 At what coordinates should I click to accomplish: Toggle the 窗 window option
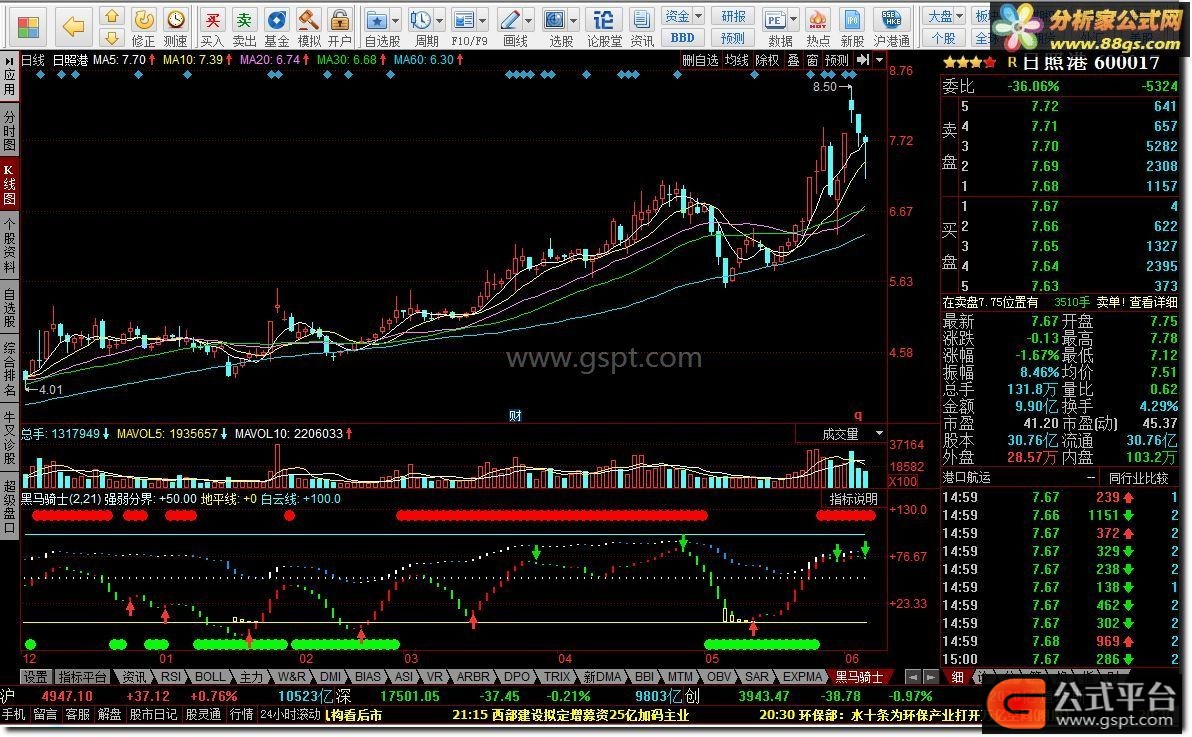(x=812, y=60)
